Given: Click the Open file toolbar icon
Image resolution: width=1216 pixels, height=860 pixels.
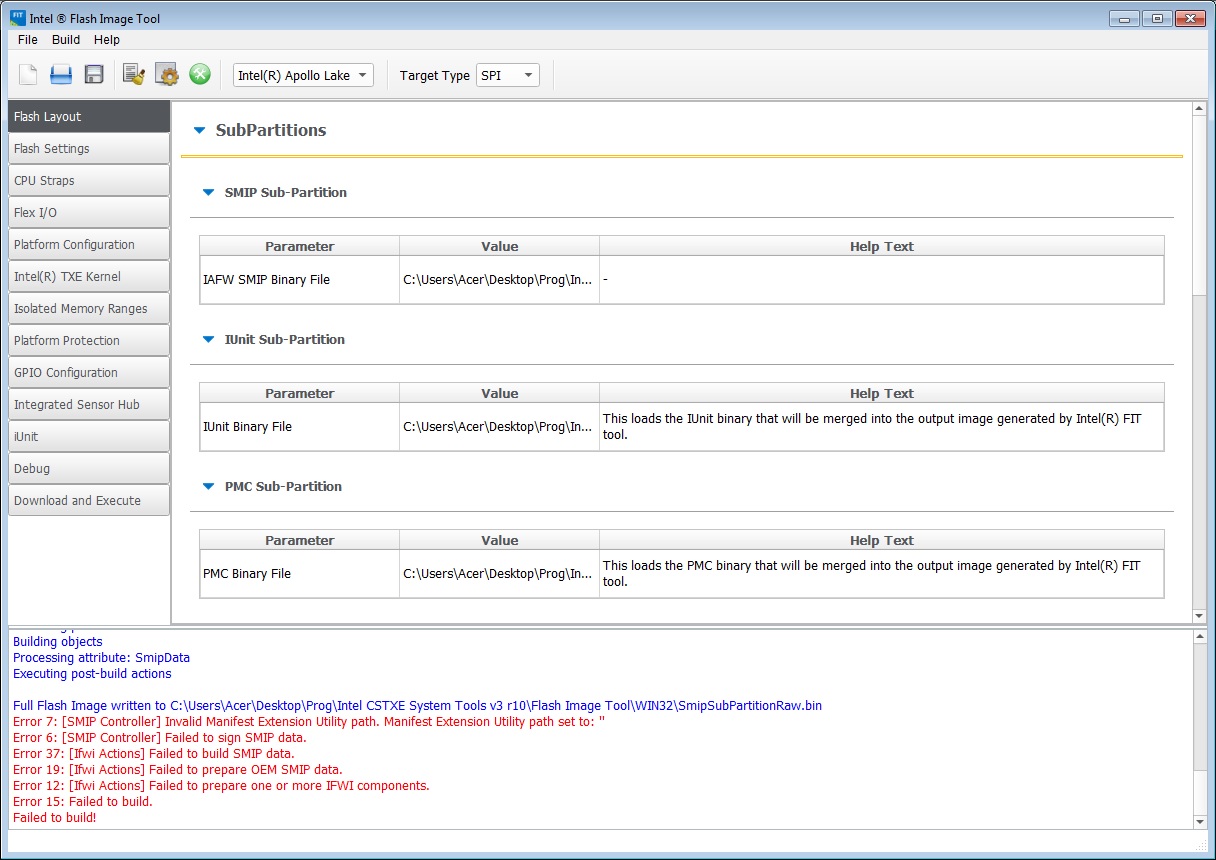Looking at the screenshot, I should [x=61, y=74].
